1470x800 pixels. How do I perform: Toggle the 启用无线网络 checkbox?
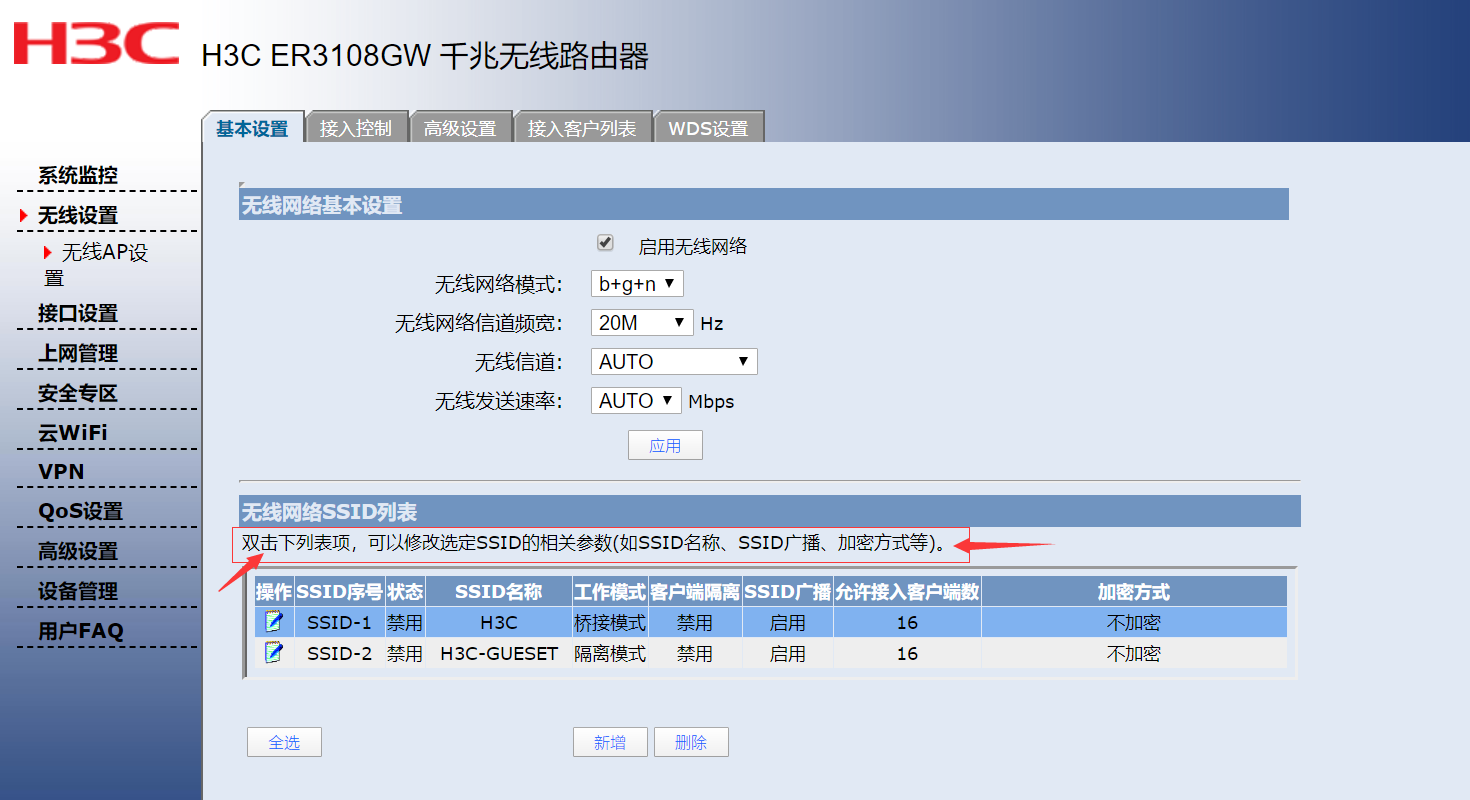tap(605, 243)
